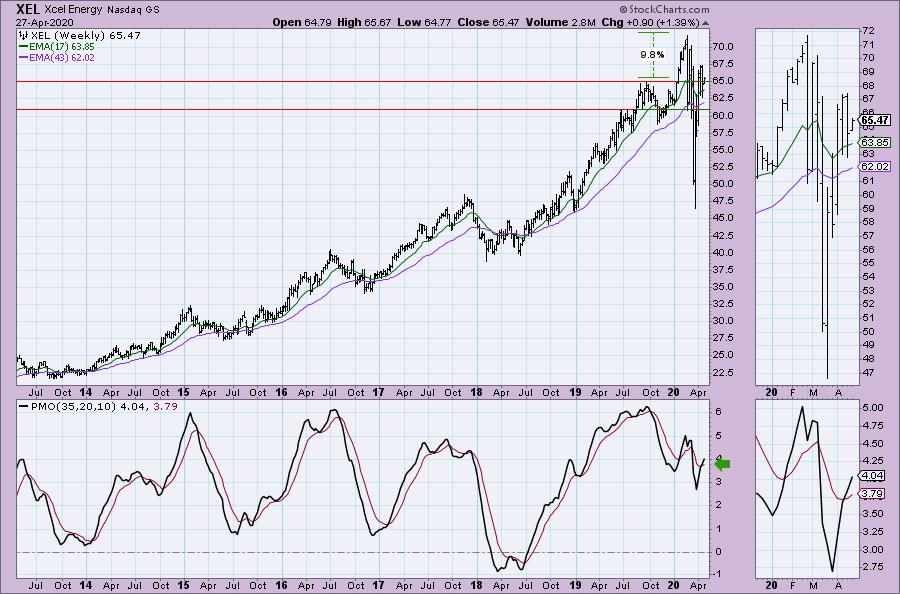Click the Volume 2.8M value
900x594 pixels.
(560, 22)
